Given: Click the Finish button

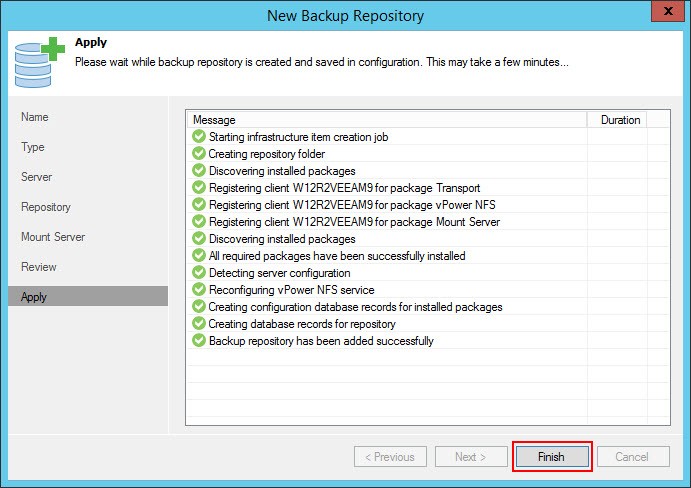Looking at the screenshot, I should pyautogui.click(x=552, y=457).
